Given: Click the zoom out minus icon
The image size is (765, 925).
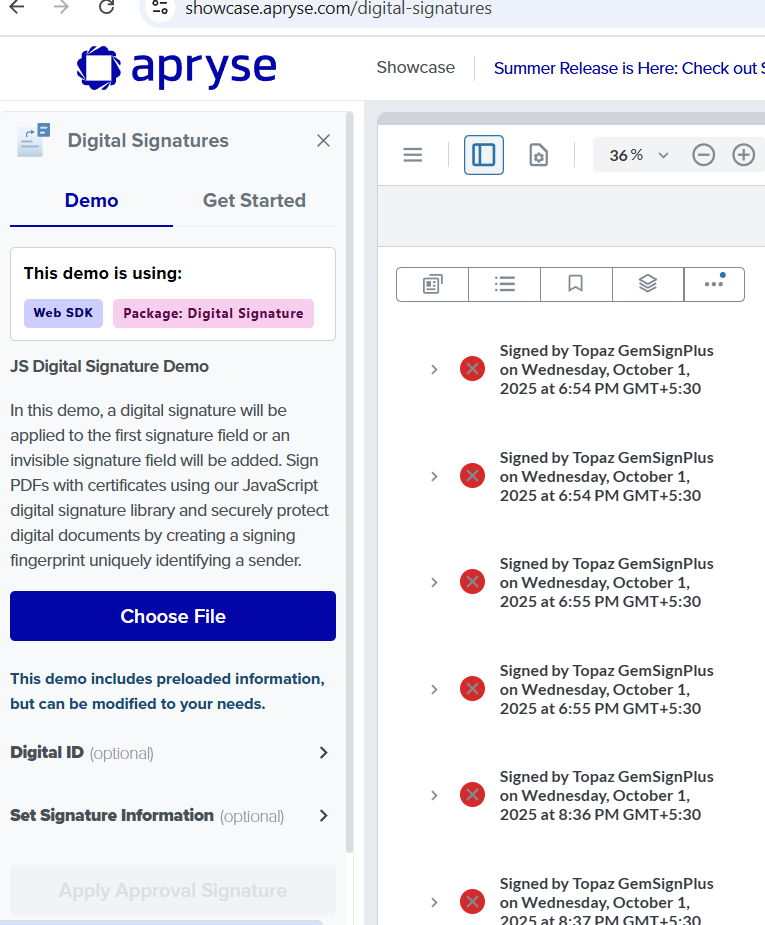Looking at the screenshot, I should [703, 155].
